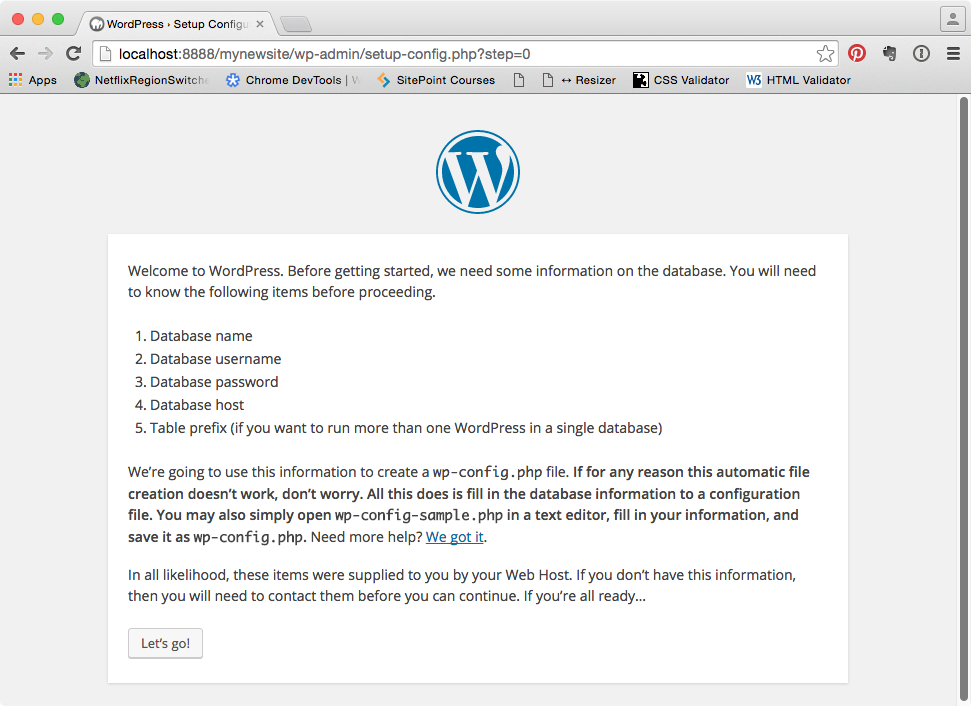The image size is (971, 706).
Task: Click the browser Back arrow
Action: click(17, 54)
